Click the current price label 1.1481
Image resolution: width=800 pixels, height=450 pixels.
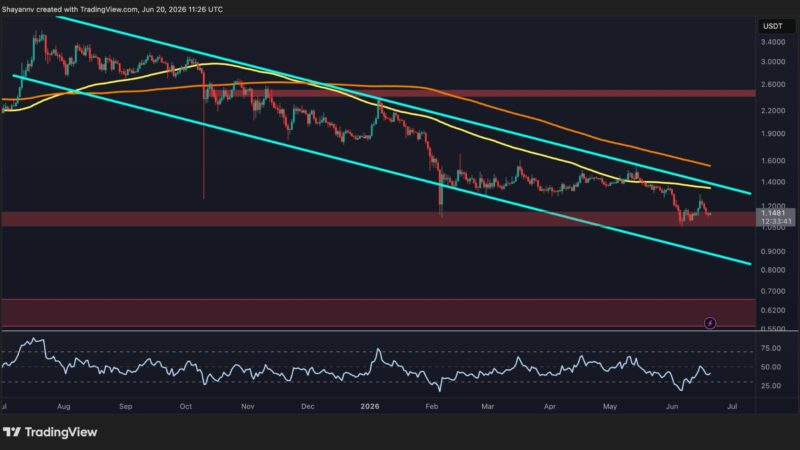pos(772,213)
